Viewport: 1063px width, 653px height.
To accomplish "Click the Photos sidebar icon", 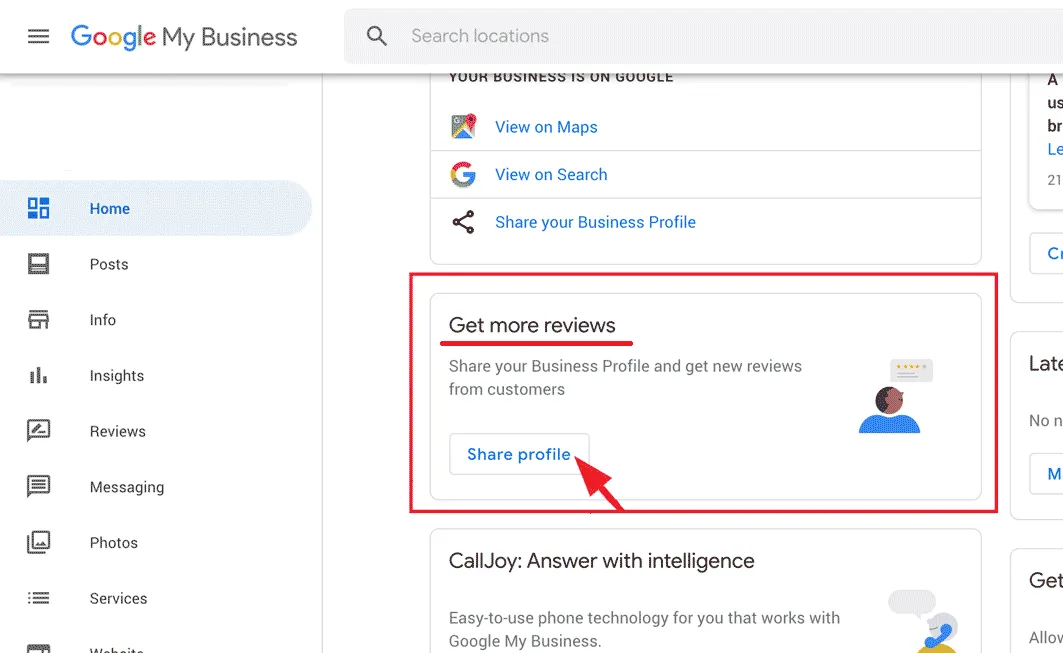I will (38, 542).
